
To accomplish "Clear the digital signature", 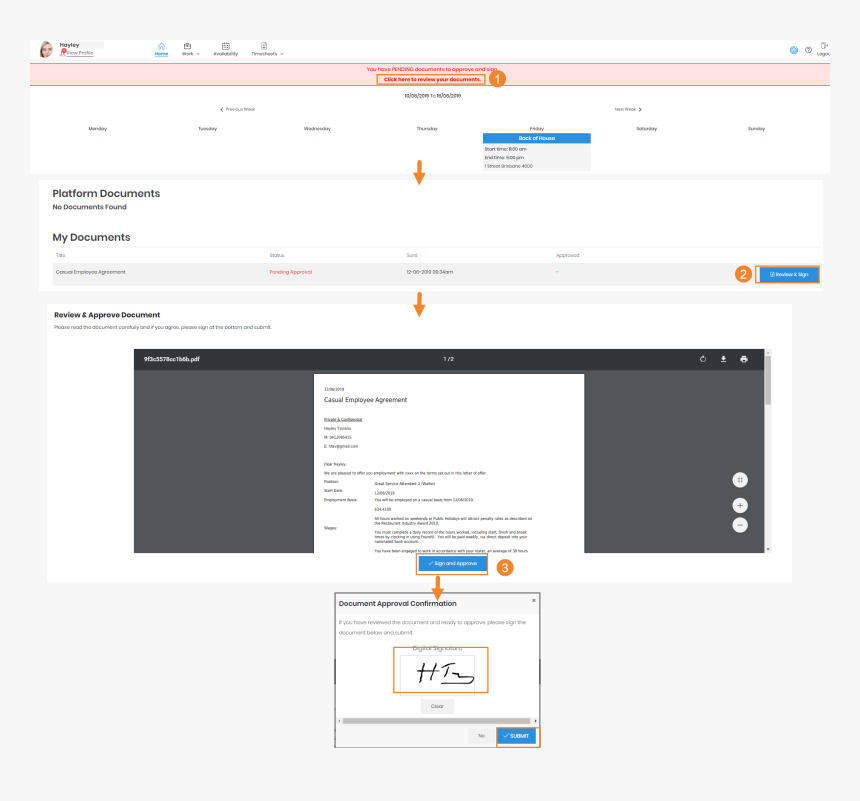I will click(x=437, y=706).
